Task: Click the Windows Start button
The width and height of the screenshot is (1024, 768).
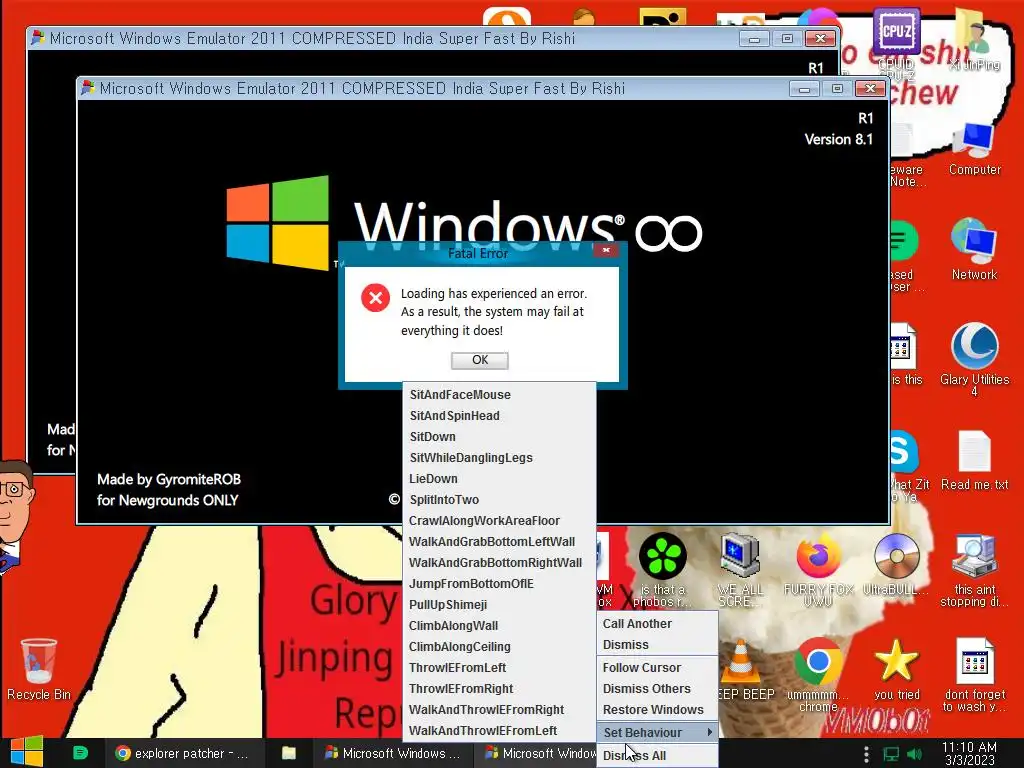Action: [26, 752]
